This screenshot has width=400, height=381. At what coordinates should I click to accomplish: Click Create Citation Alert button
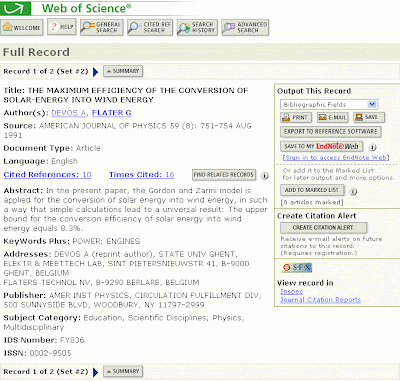(x=323, y=228)
